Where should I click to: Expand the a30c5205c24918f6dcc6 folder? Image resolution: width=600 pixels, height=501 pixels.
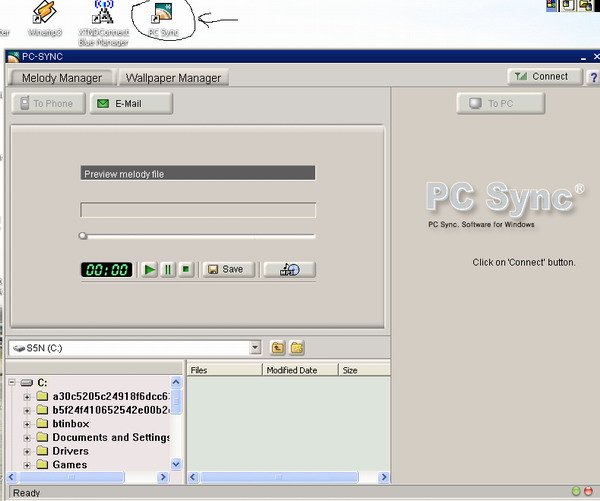pyautogui.click(x=27, y=397)
